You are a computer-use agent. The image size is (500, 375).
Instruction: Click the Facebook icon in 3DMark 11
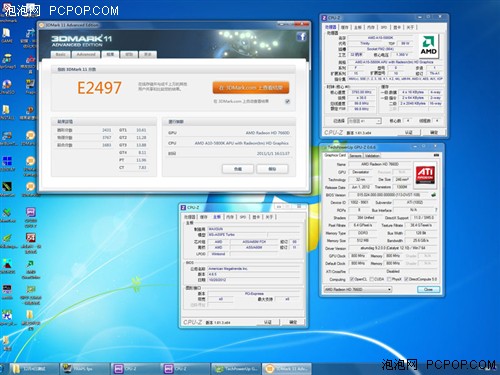tap(301, 37)
